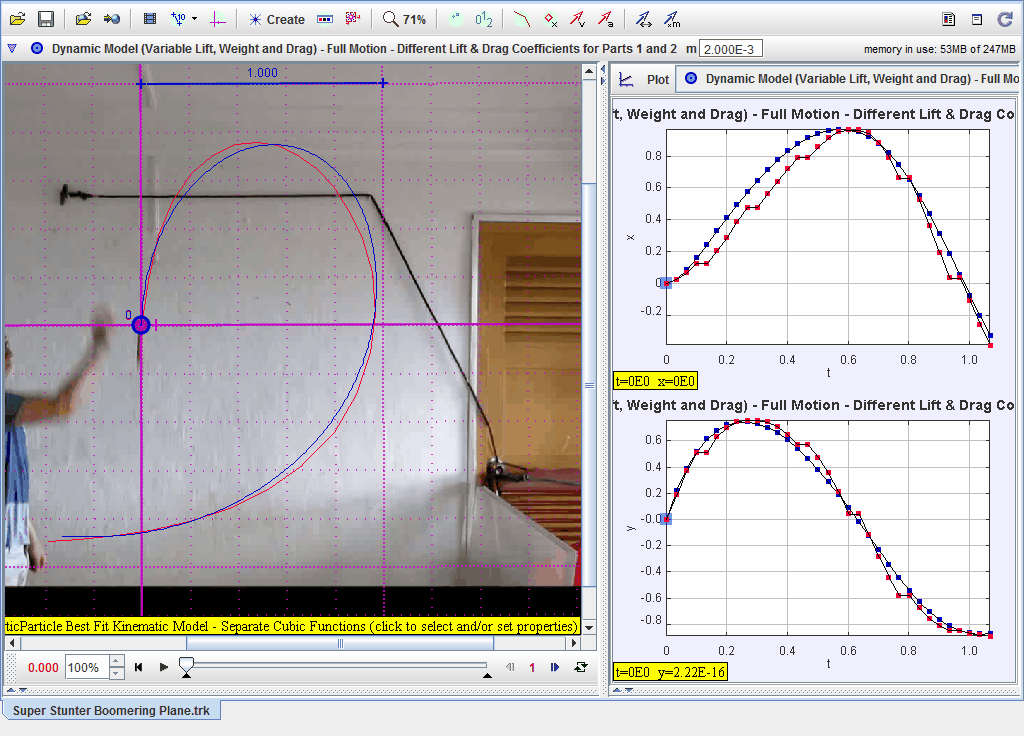
Task: Click the video frame slider thumb
Action: [186, 663]
